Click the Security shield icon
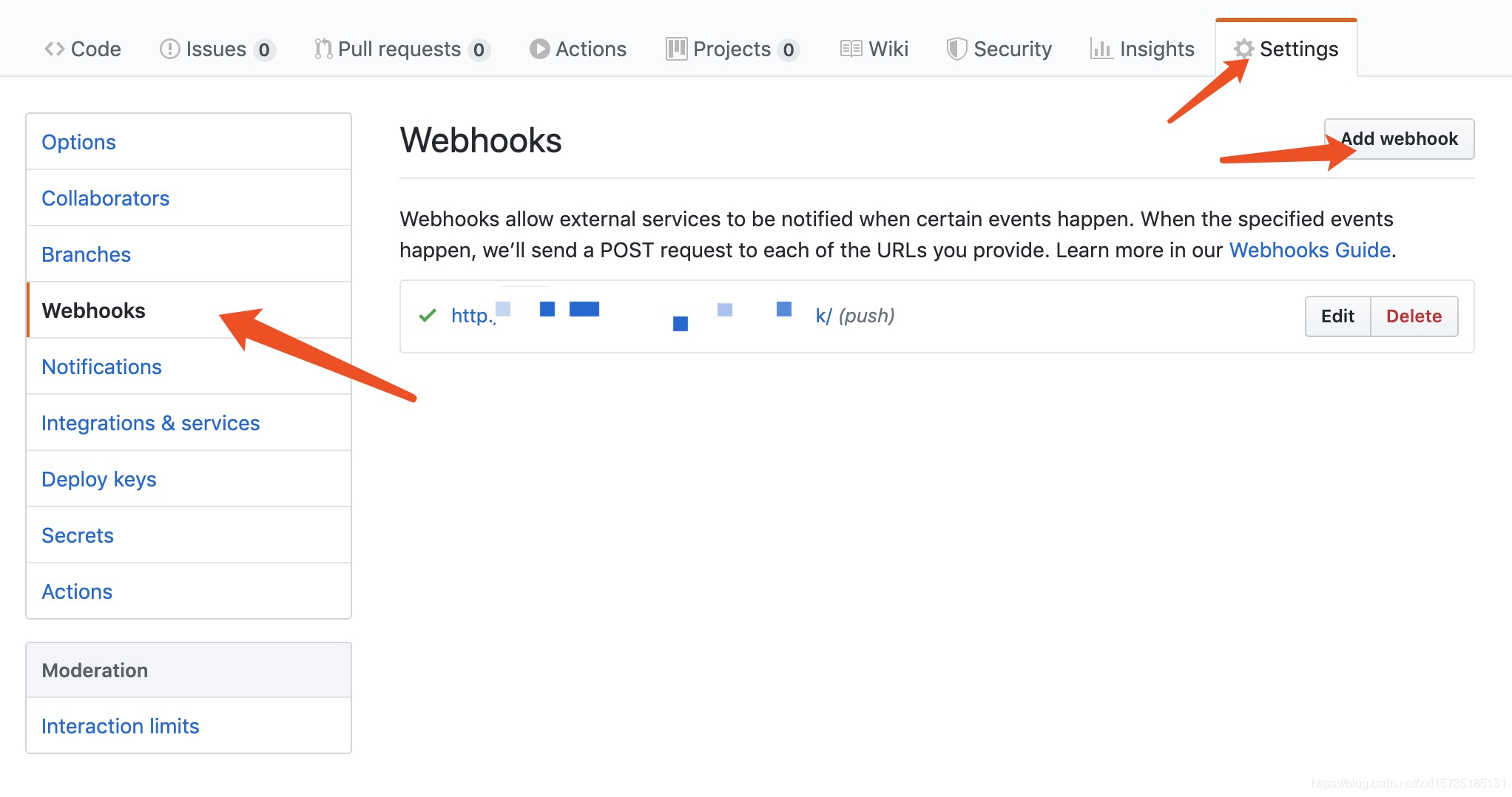This screenshot has width=1512, height=797. [956, 49]
